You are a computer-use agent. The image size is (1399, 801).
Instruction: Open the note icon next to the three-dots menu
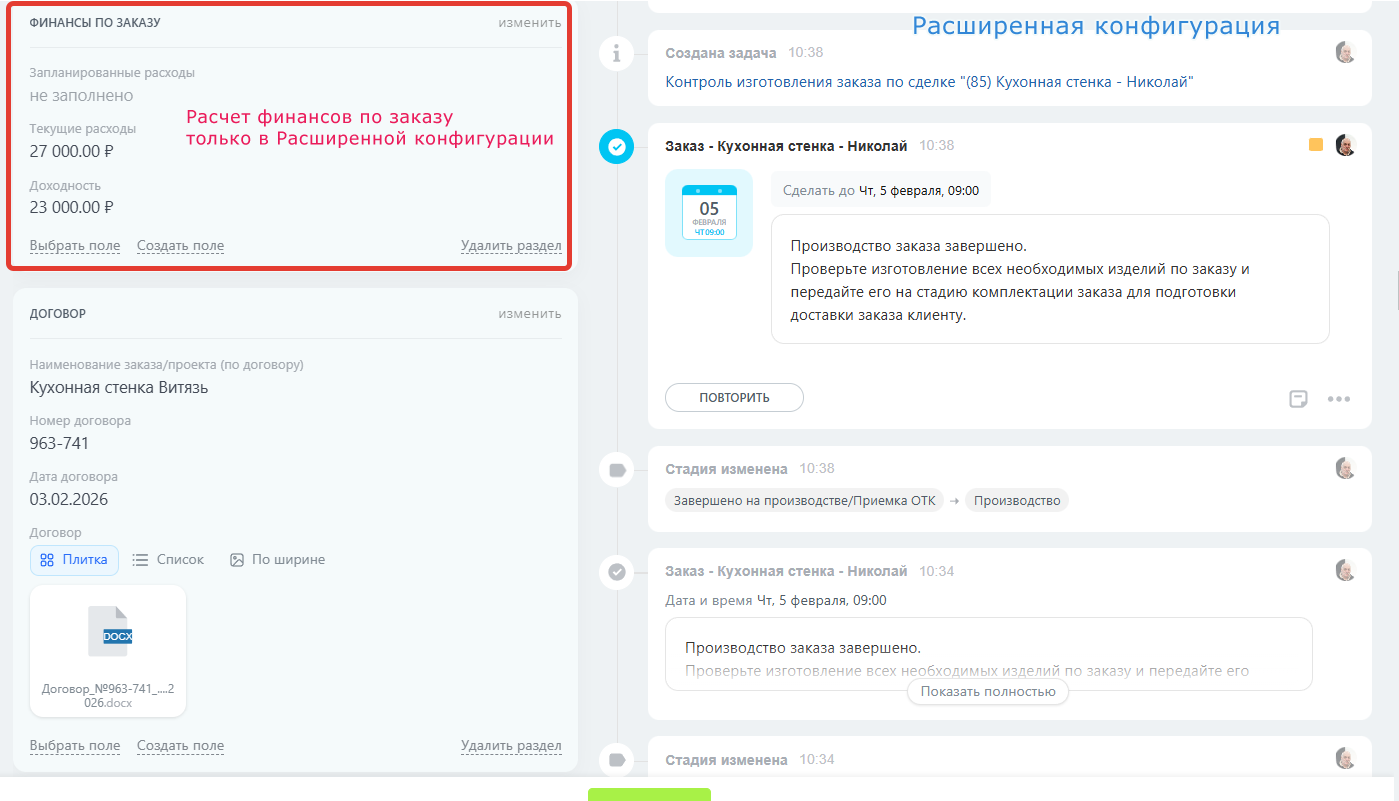(1298, 399)
